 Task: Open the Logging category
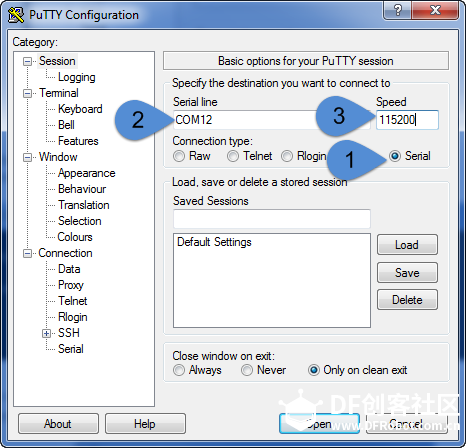coord(77,77)
